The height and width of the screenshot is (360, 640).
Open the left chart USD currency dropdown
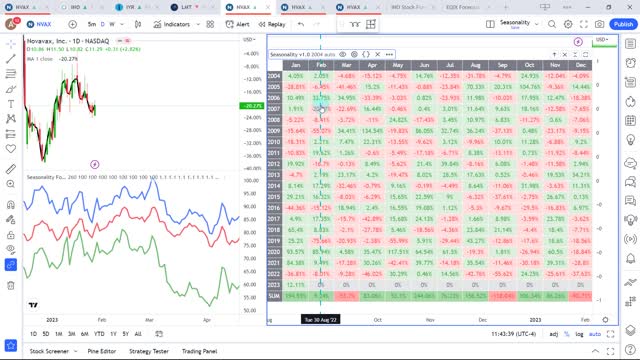click(249, 40)
